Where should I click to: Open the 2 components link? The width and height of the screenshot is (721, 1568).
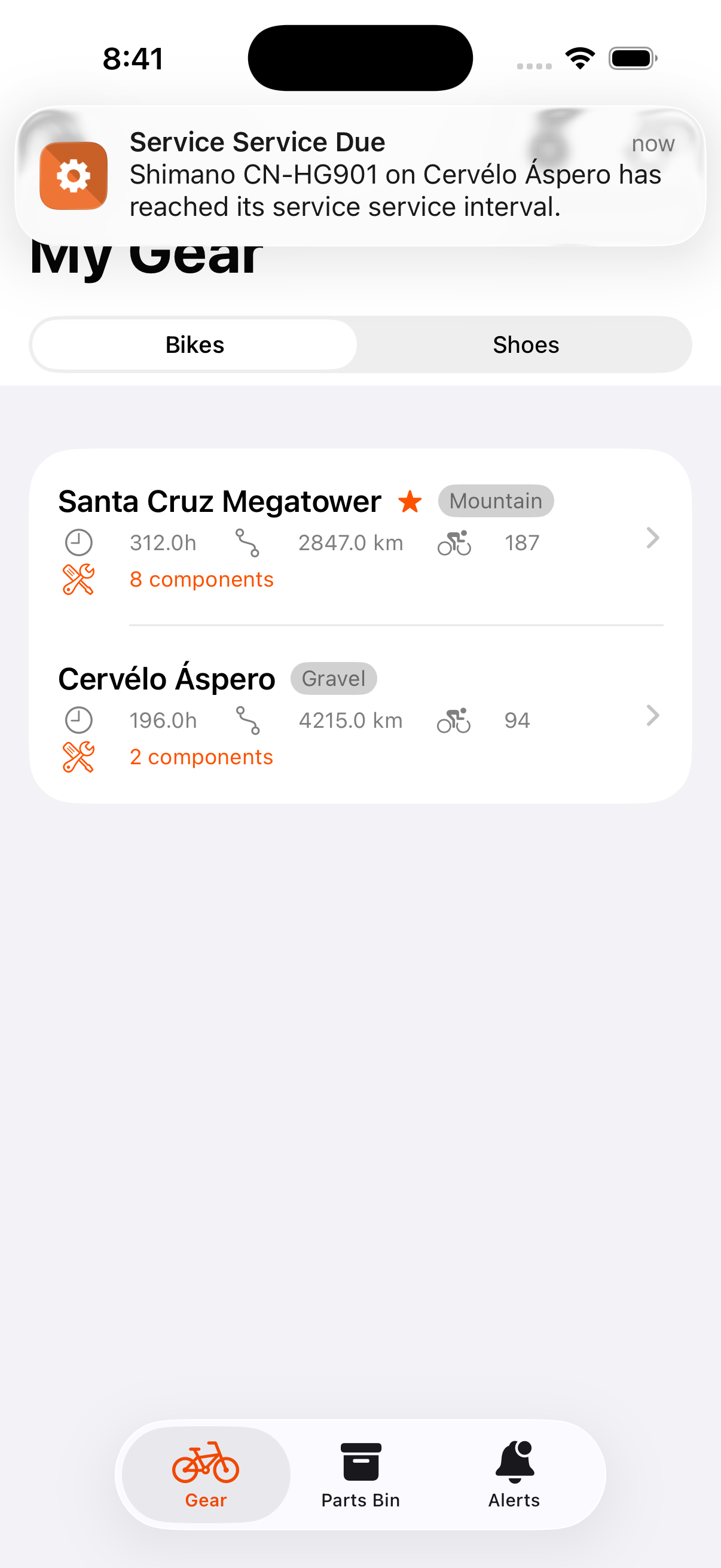coord(201,757)
